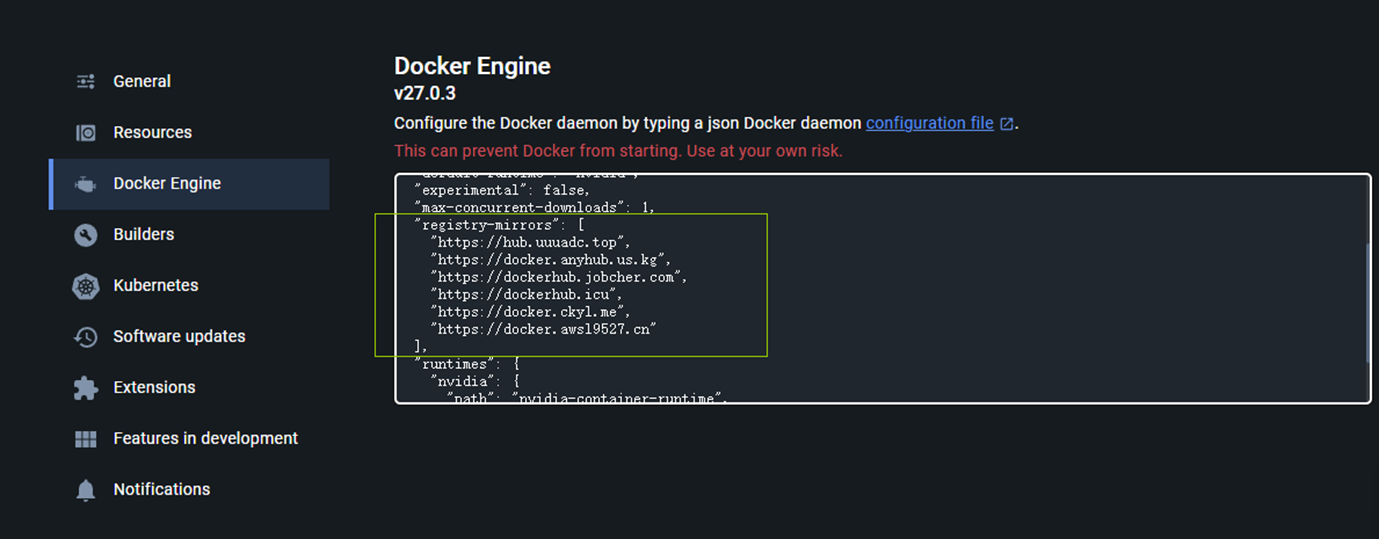1379x539 pixels.
Task: Click the "experimental": false line
Action: coord(502,190)
